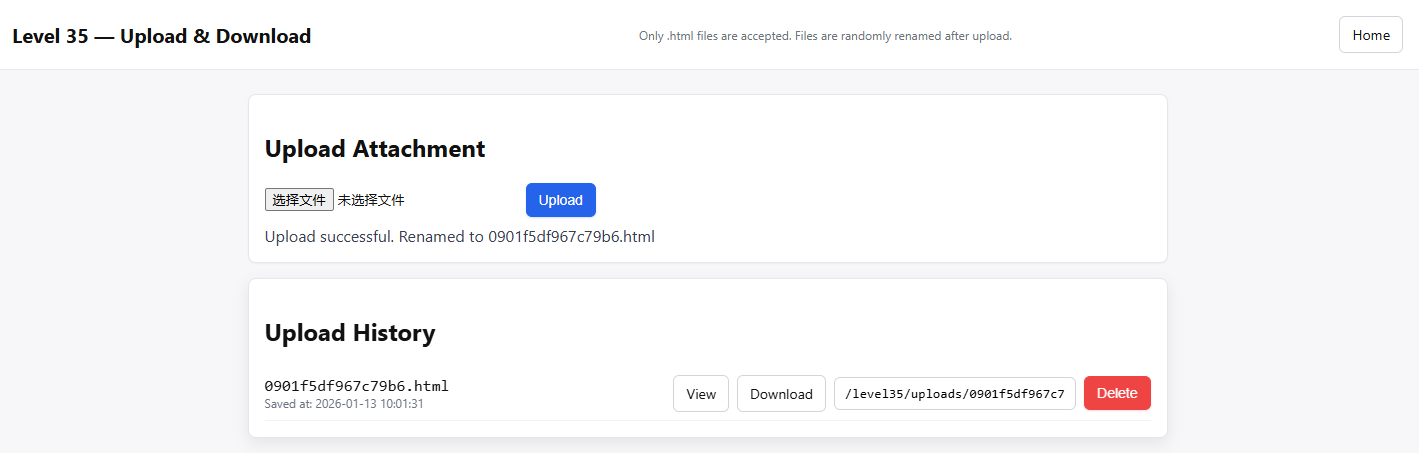Click the Home button
The width and height of the screenshot is (1419, 453).
click(1370, 35)
